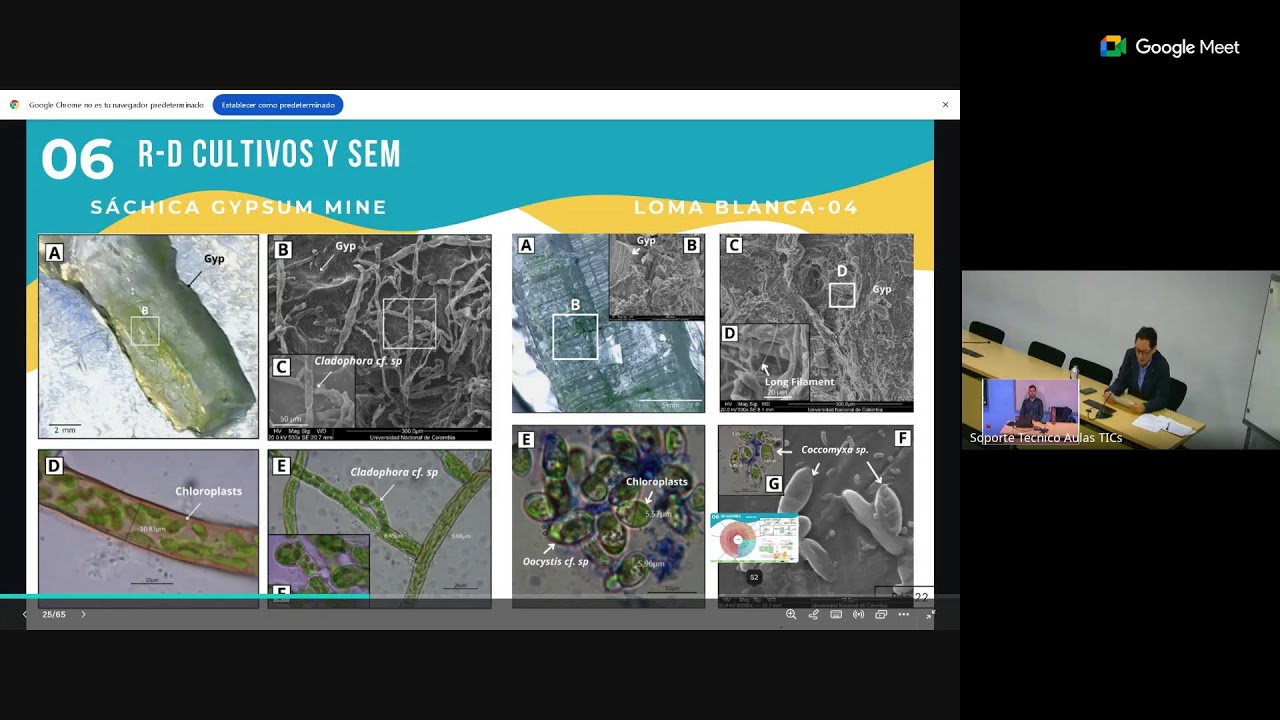1280x720 pixels.
Task: Click the 'Coccomyxa sp.' label in panel F
Action: [x=834, y=450]
